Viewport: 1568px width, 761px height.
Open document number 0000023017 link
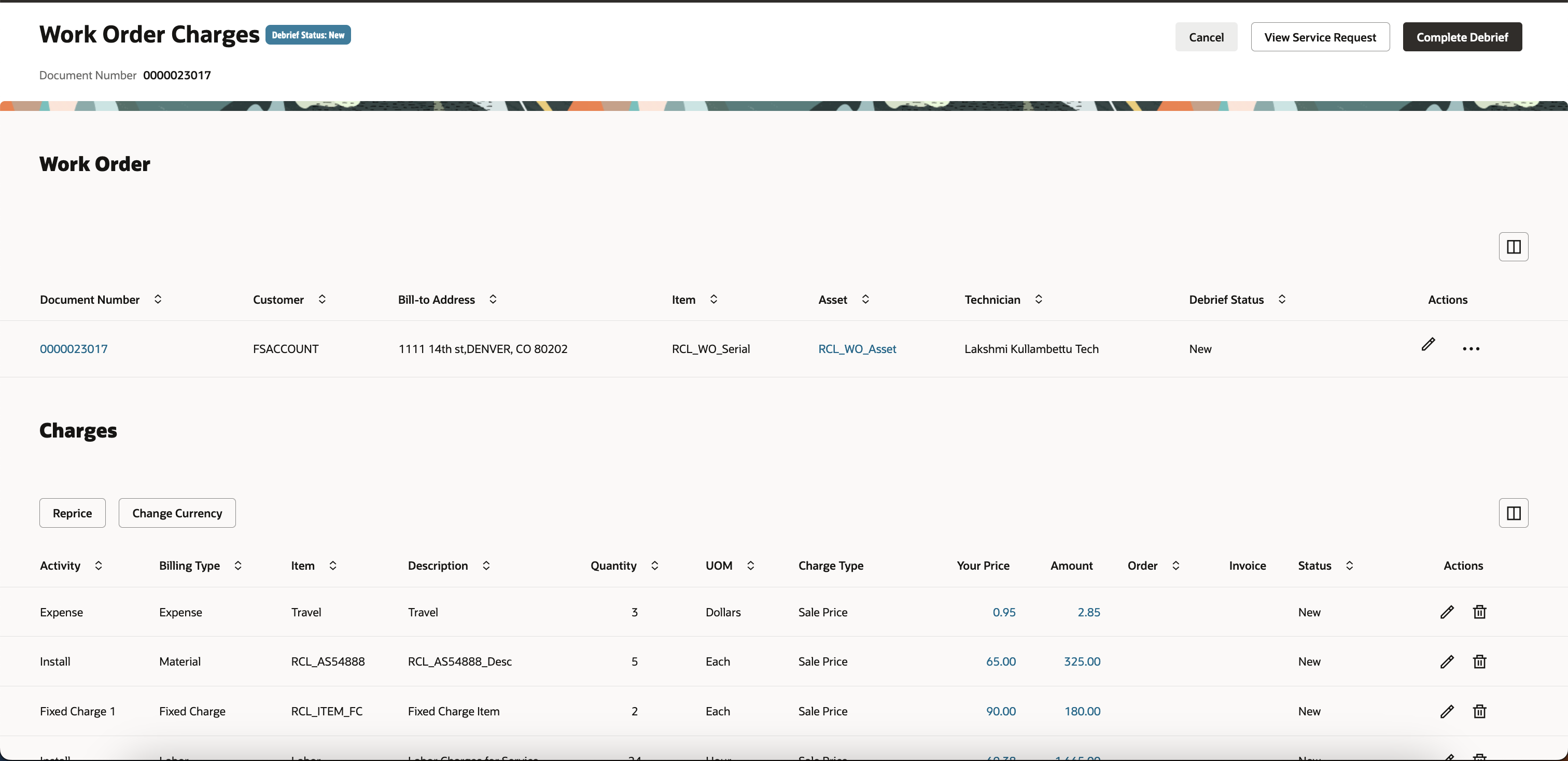pos(74,349)
